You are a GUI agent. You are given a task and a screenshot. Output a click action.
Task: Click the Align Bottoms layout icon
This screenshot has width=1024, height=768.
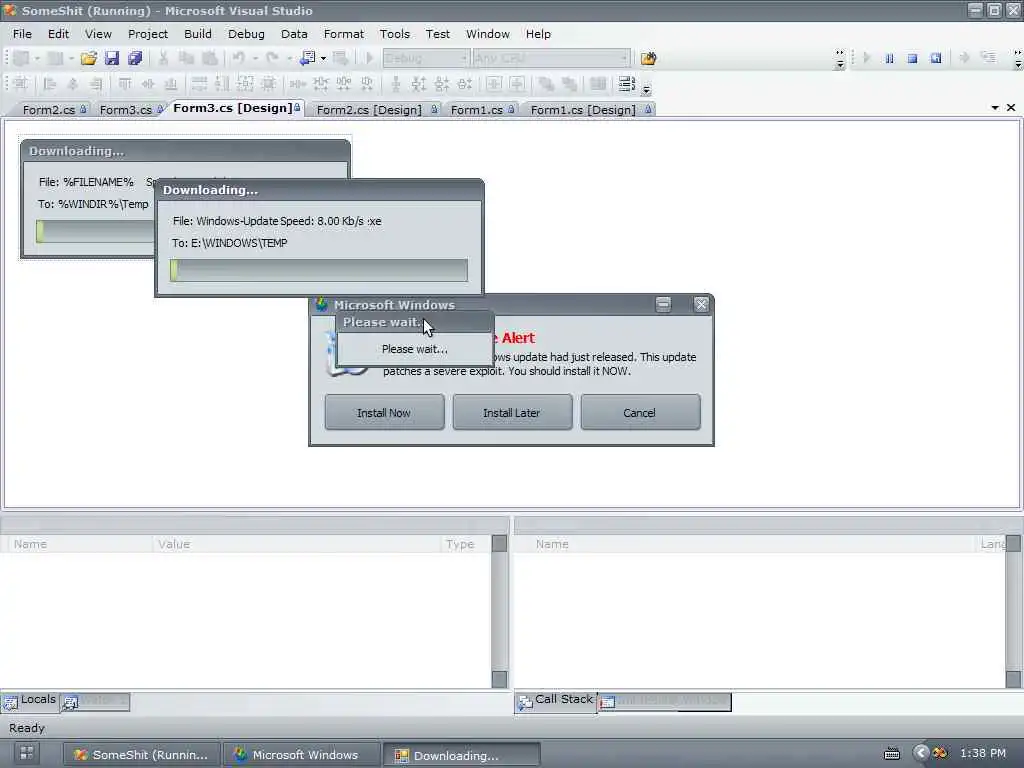click(171, 84)
